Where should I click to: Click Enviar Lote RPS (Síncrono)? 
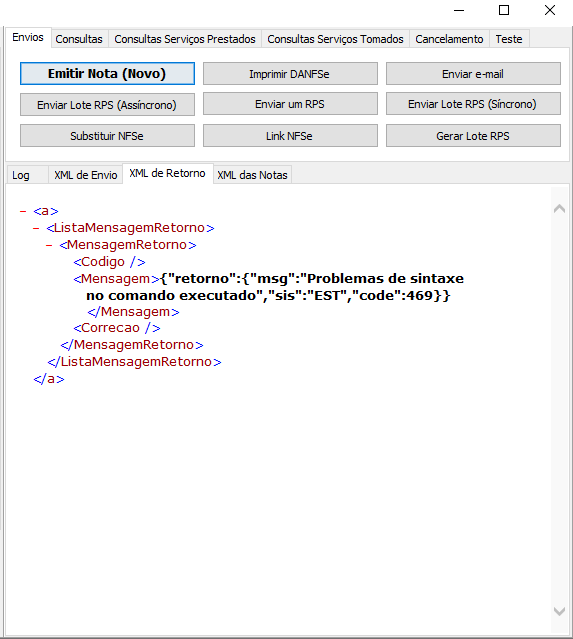[473, 104]
